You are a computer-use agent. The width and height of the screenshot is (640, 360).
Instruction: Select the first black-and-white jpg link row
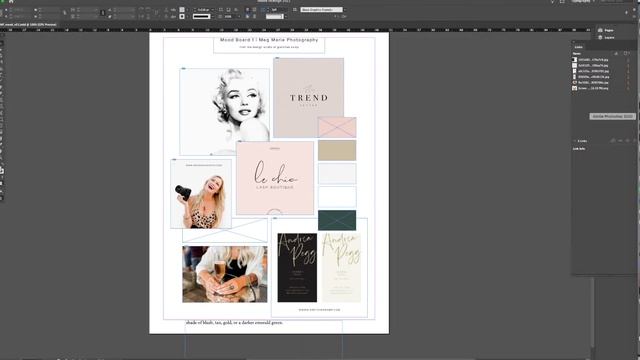click(x=601, y=60)
